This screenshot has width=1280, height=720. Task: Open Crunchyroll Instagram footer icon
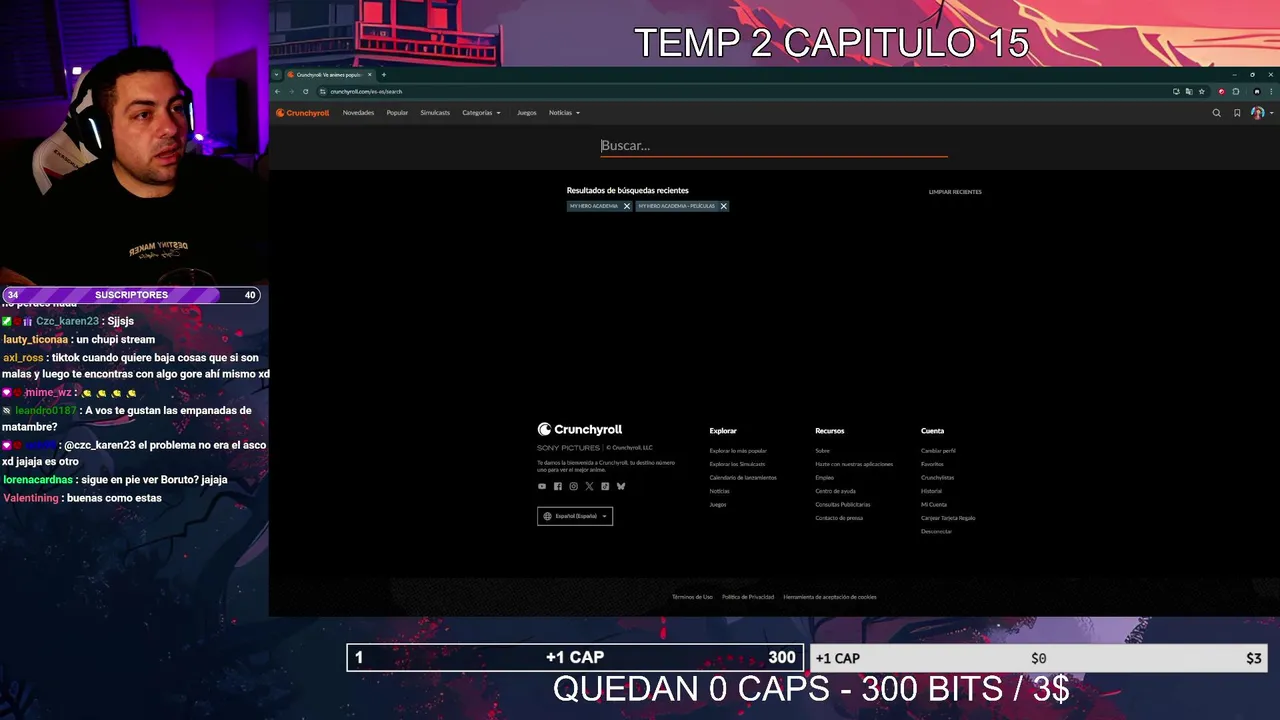coord(573,486)
